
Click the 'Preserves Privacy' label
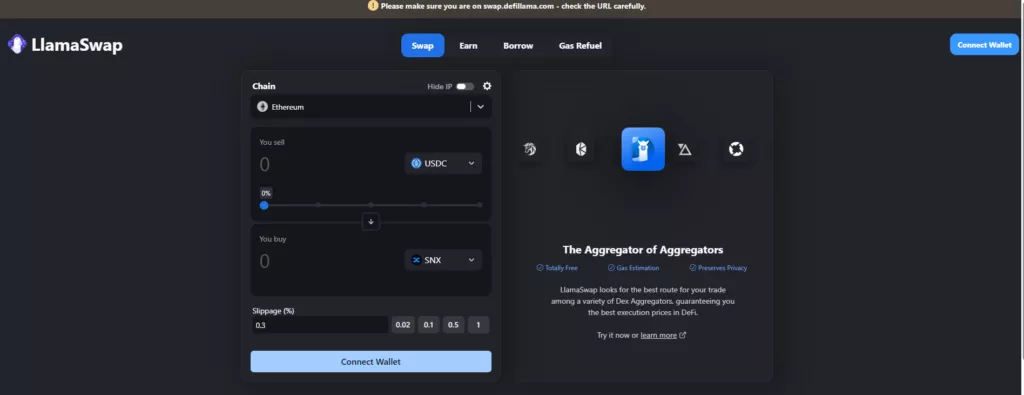point(722,268)
